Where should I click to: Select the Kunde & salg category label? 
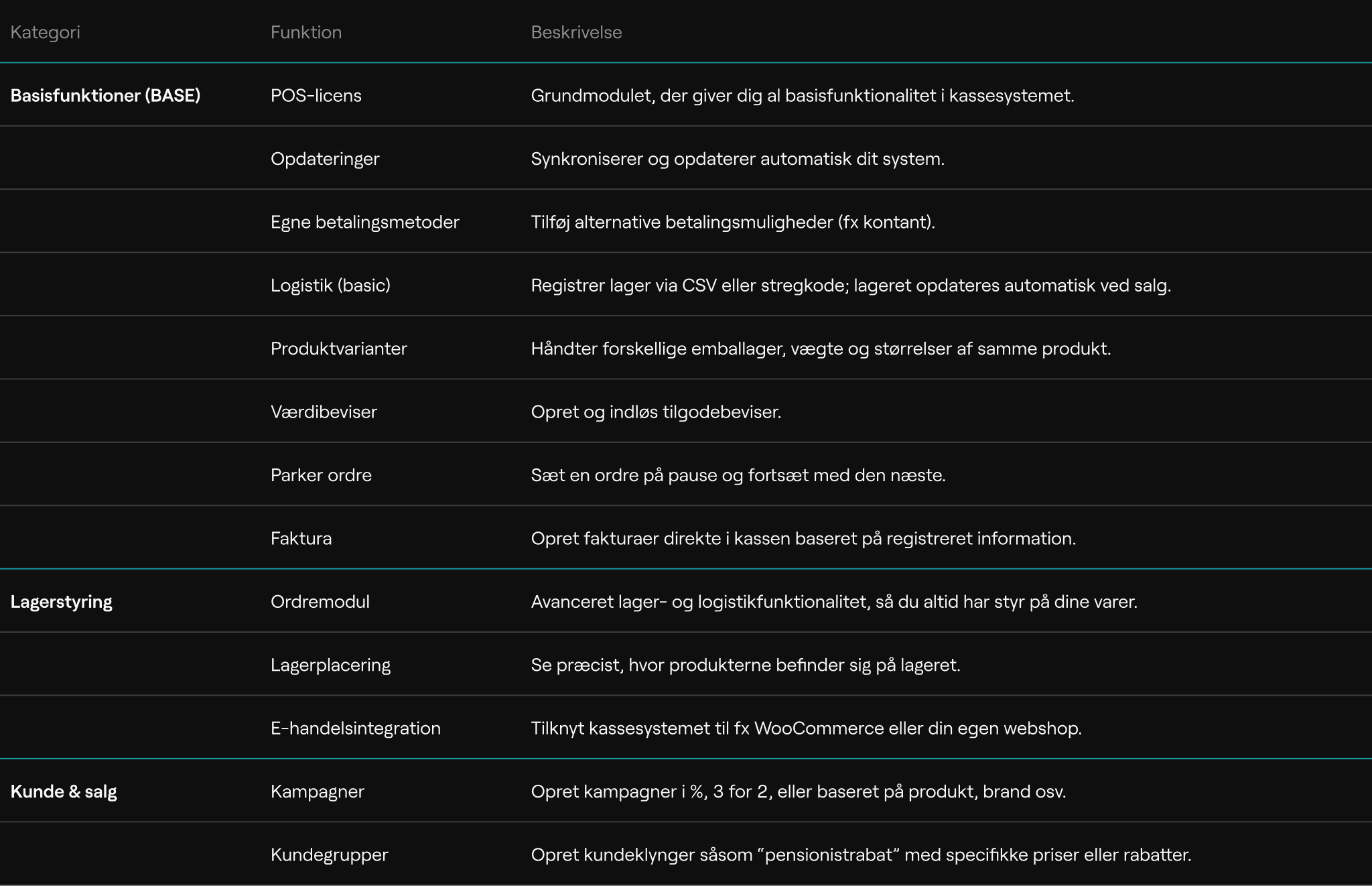(64, 792)
